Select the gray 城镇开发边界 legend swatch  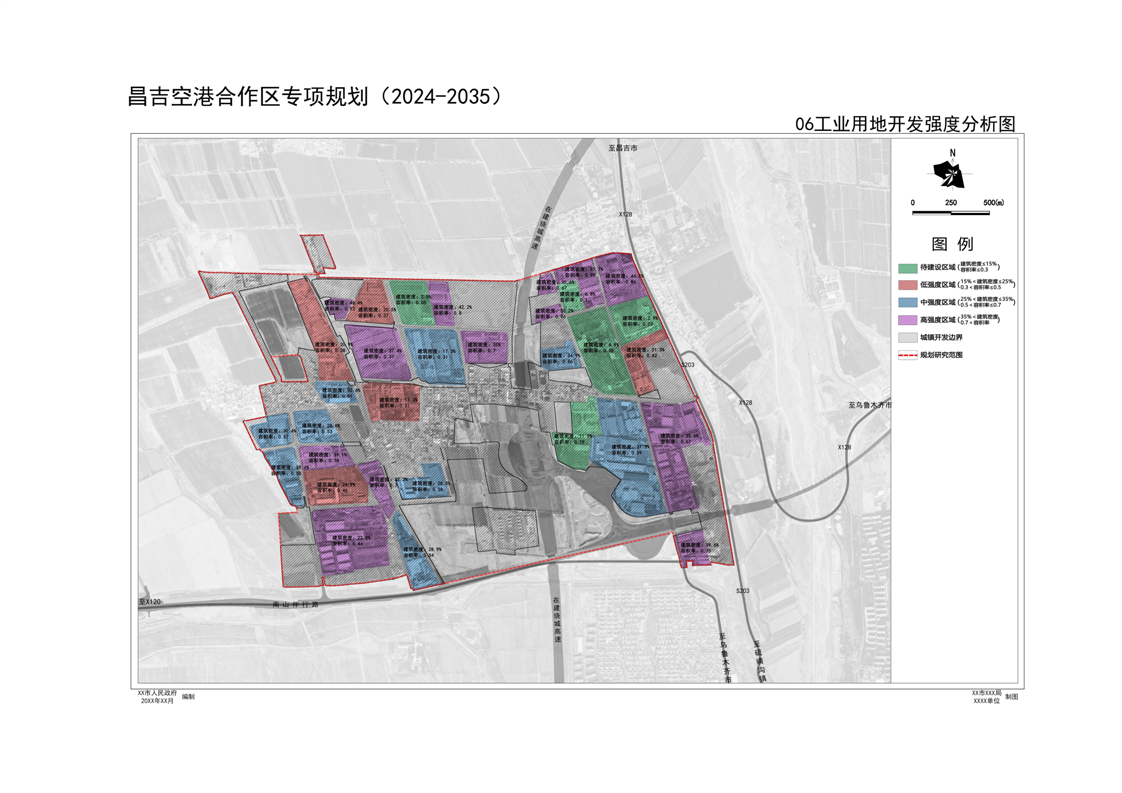point(908,337)
